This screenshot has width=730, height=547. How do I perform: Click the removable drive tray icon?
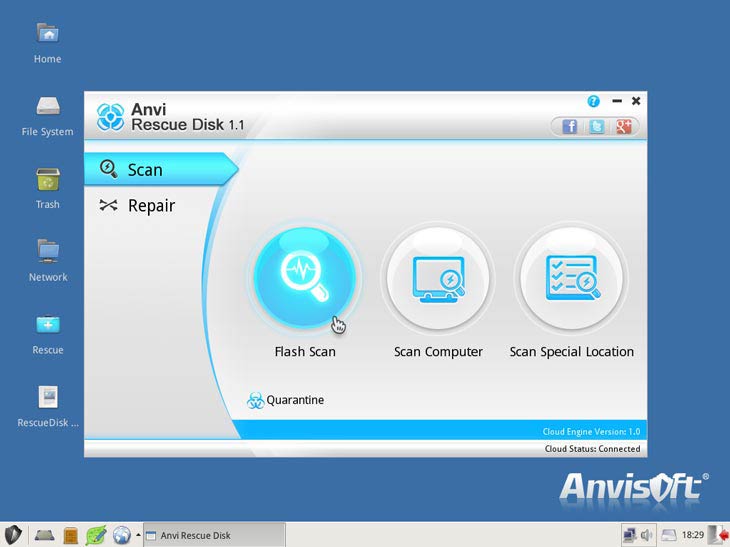pyautogui.click(x=669, y=535)
